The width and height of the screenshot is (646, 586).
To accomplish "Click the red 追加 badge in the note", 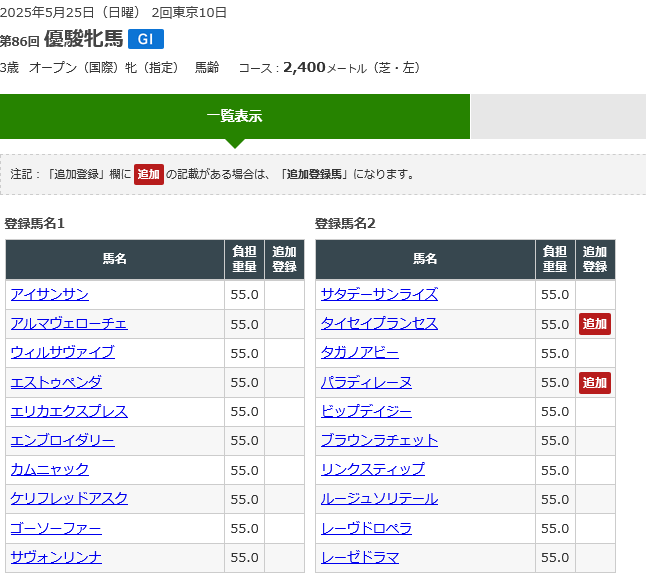I will coord(149,174).
